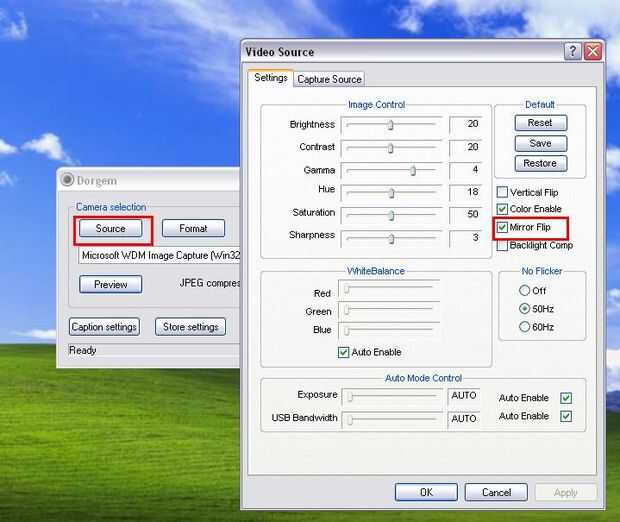Toggle the Color Enable checkbox
This screenshot has height=522, width=620.
(x=502, y=209)
